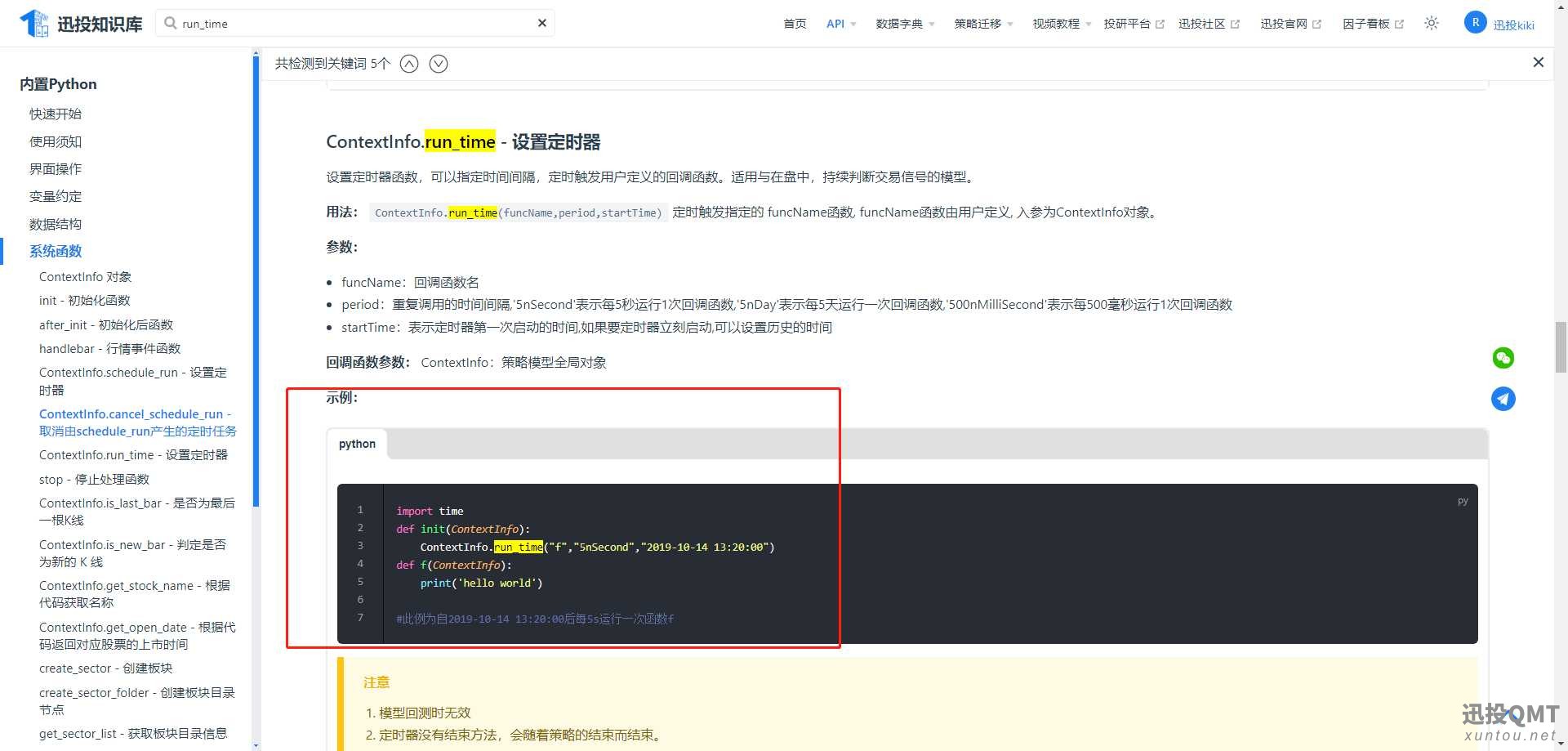Clear the run_time search text

541,23
